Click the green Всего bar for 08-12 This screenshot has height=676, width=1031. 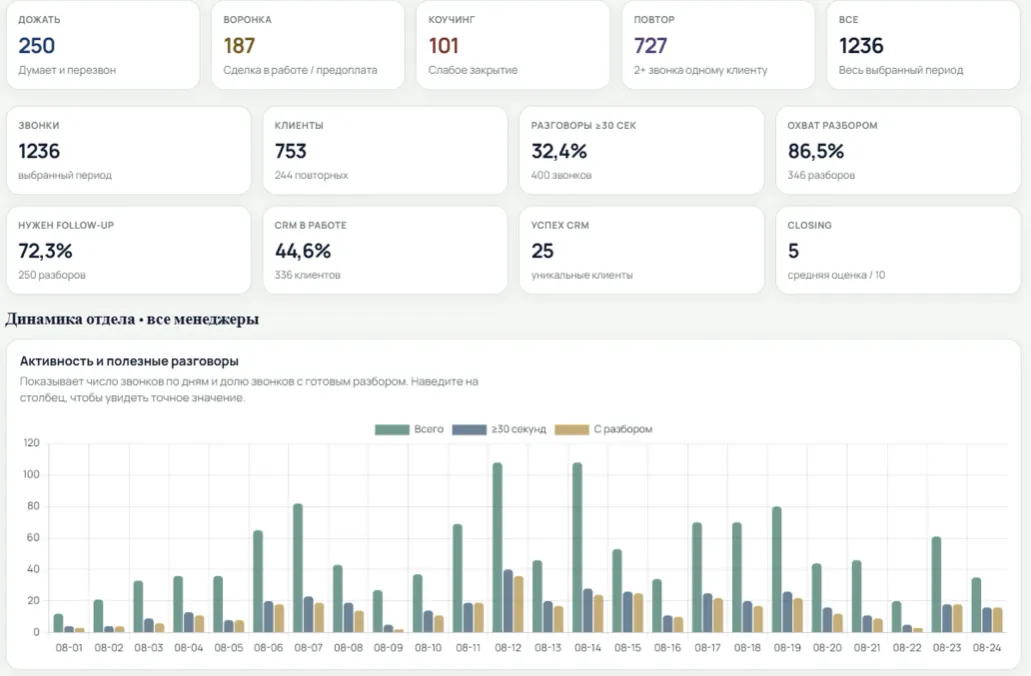[498, 547]
